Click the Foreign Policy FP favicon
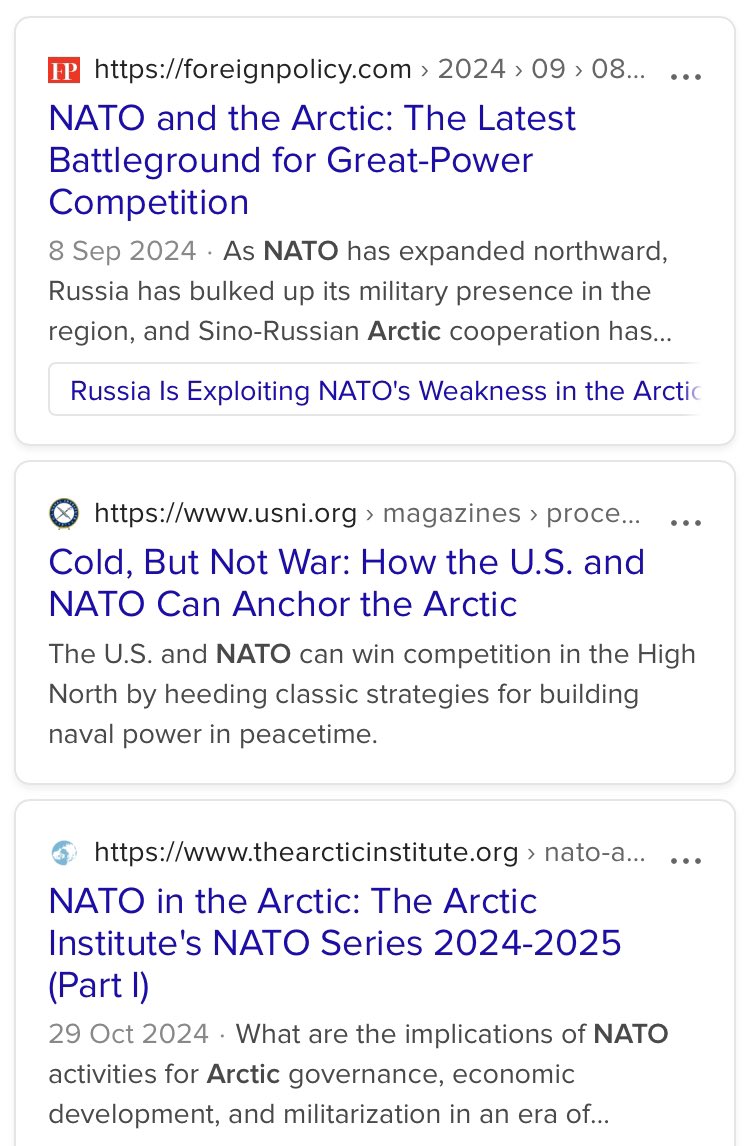The height and width of the screenshot is (1146, 750). 64,70
